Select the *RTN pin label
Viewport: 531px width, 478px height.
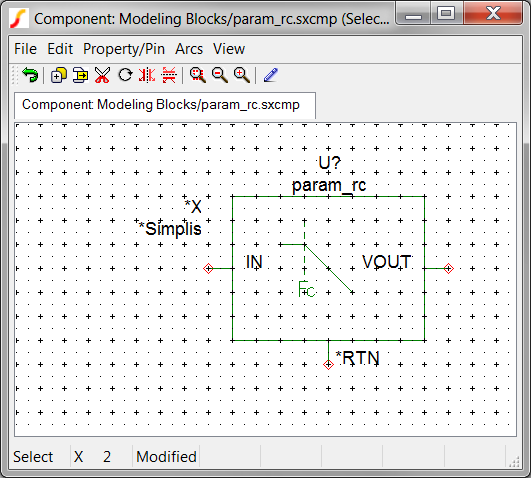click(358, 358)
